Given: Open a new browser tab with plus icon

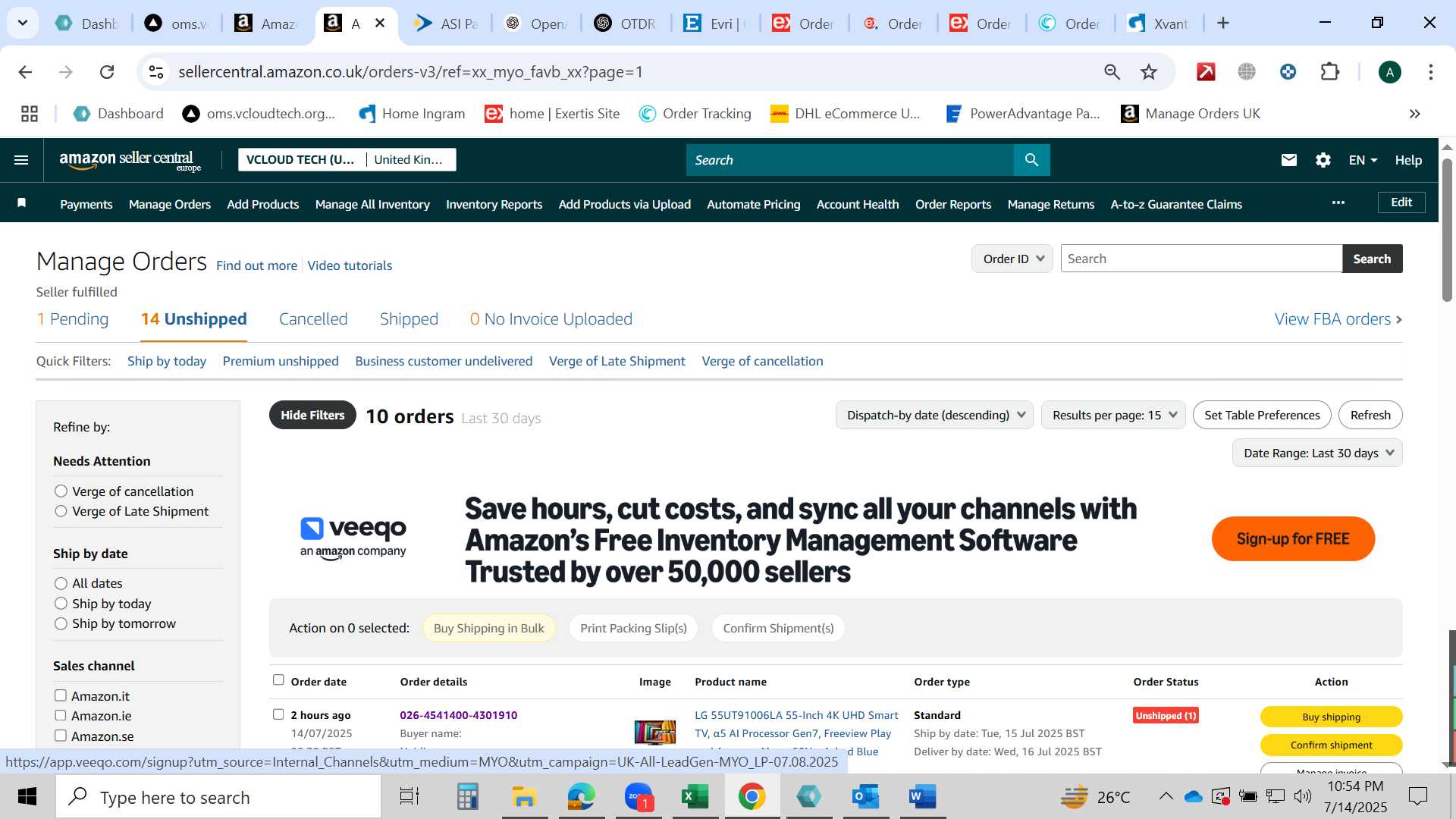Looking at the screenshot, I should click(1223, 23).
